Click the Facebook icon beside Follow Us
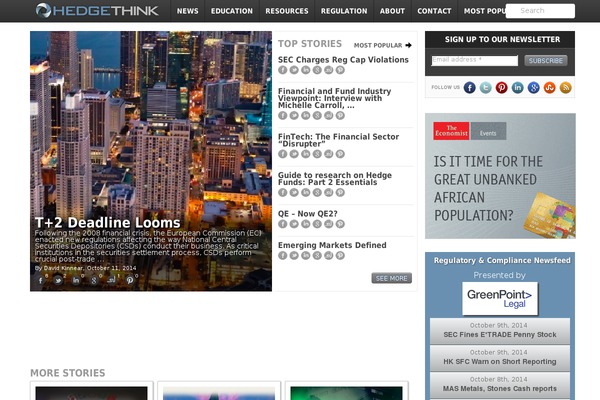The width and height of the screenshot is (600, 400). [470, 88]
